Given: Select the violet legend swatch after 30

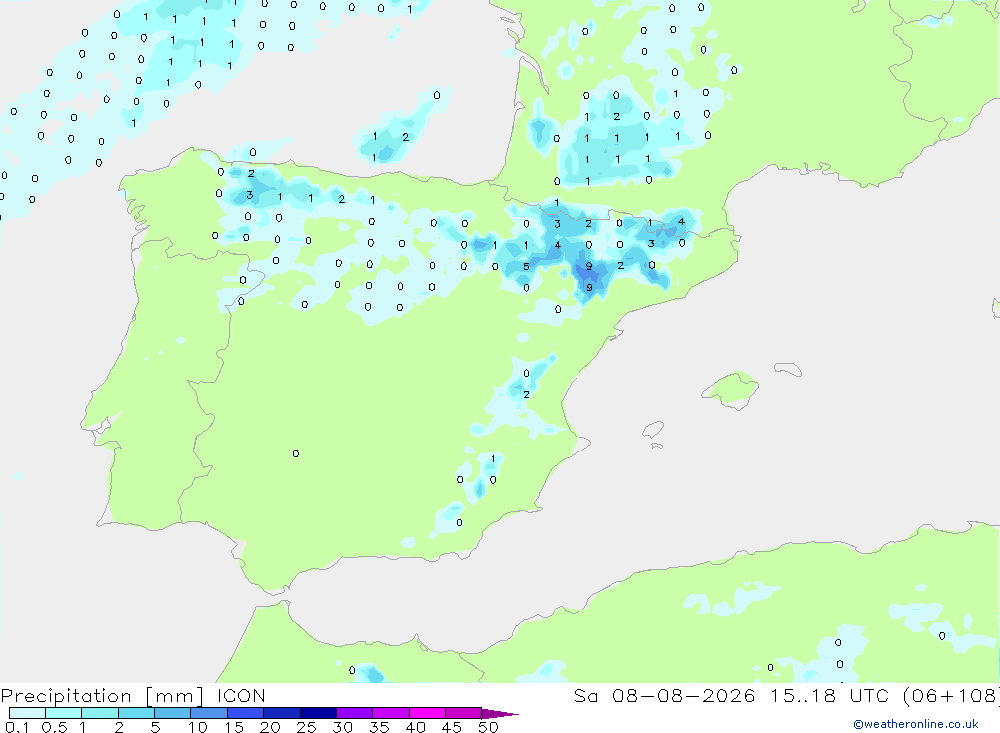Looking at the screenshot, I should coord(354,713).
